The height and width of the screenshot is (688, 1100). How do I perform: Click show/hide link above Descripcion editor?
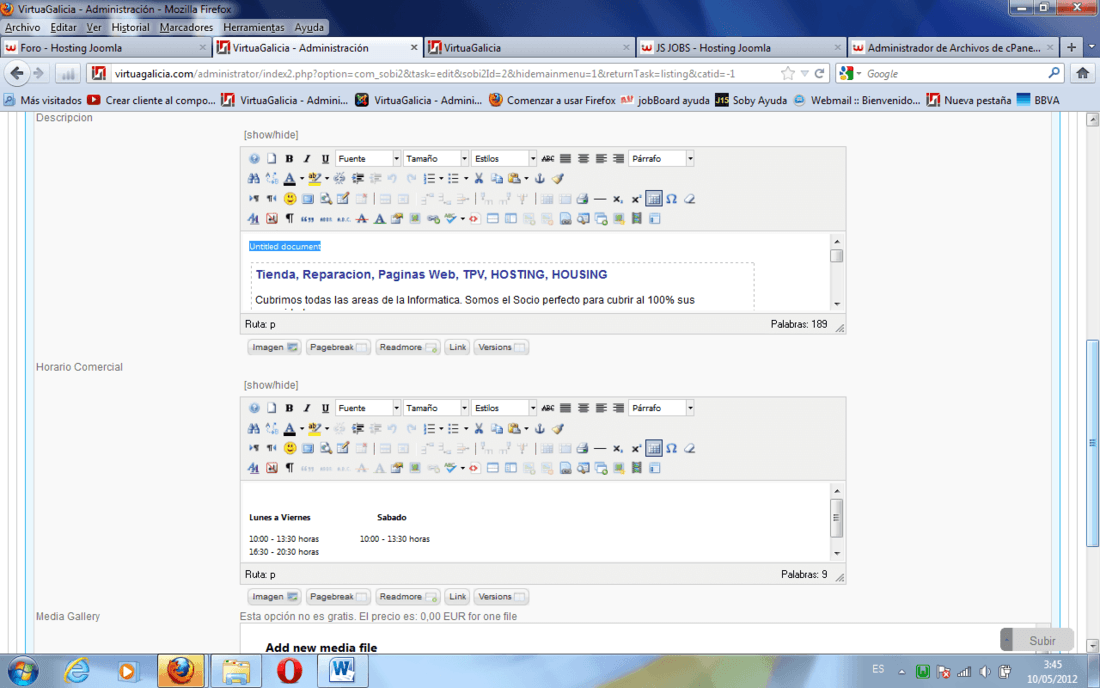[271, 135]
